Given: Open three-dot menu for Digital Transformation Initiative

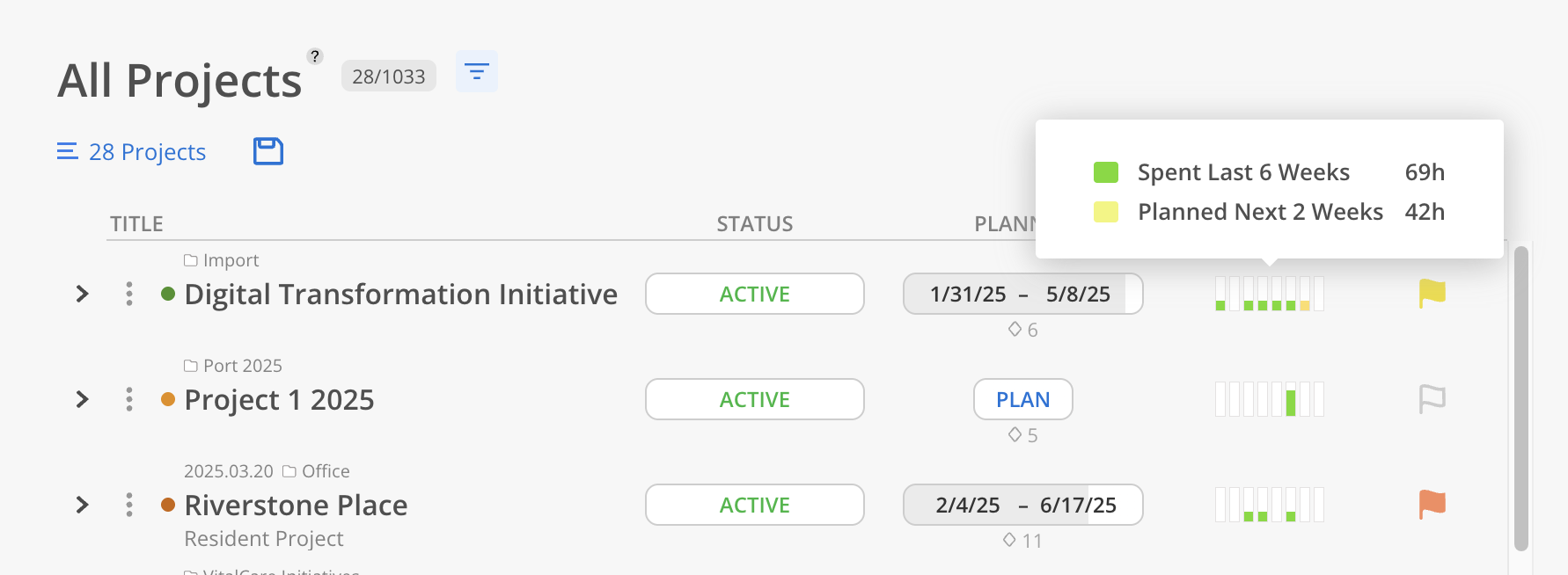Looking at the screenshot, I should [129, 294].
